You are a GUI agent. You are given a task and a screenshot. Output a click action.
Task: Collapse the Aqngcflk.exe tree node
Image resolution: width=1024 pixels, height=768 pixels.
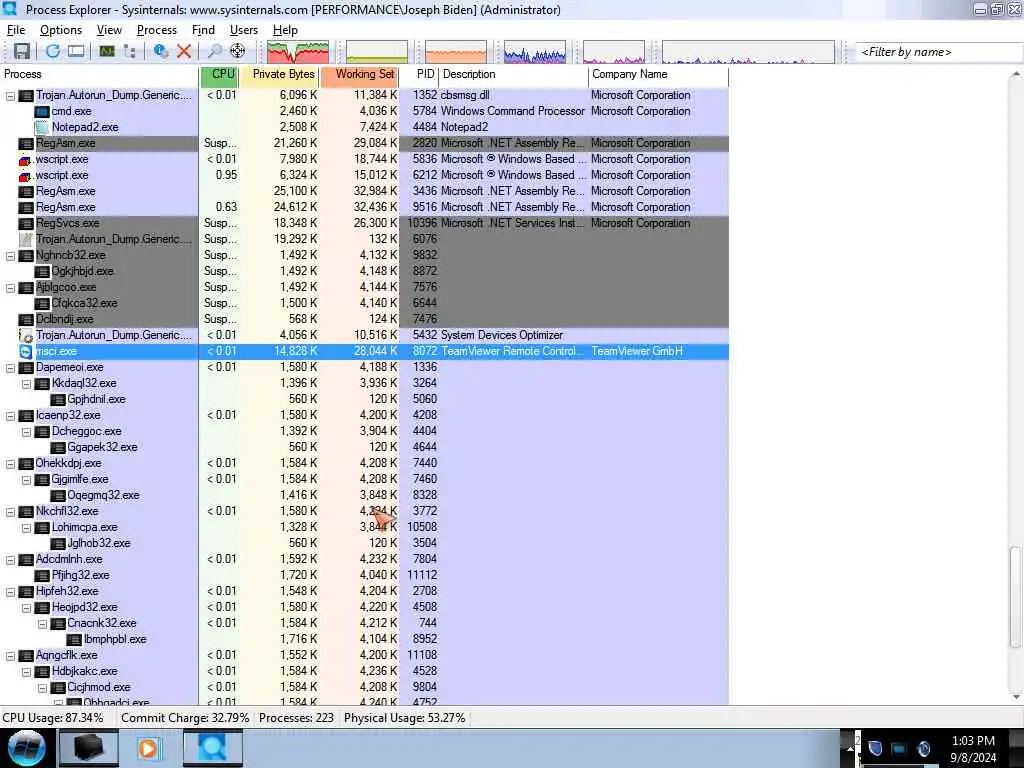click(10, 656)
